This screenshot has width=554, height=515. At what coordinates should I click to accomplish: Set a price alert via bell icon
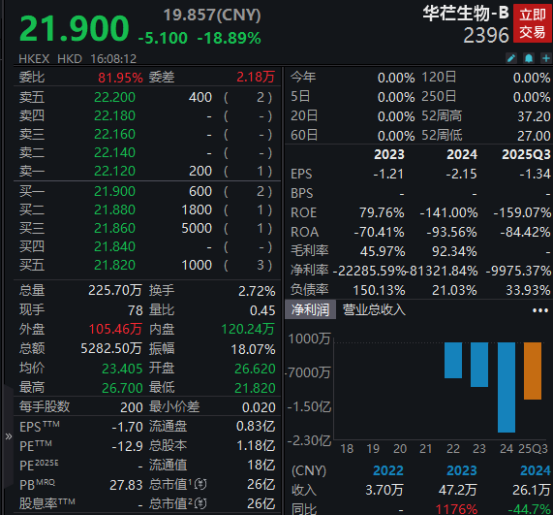(529, 58)
